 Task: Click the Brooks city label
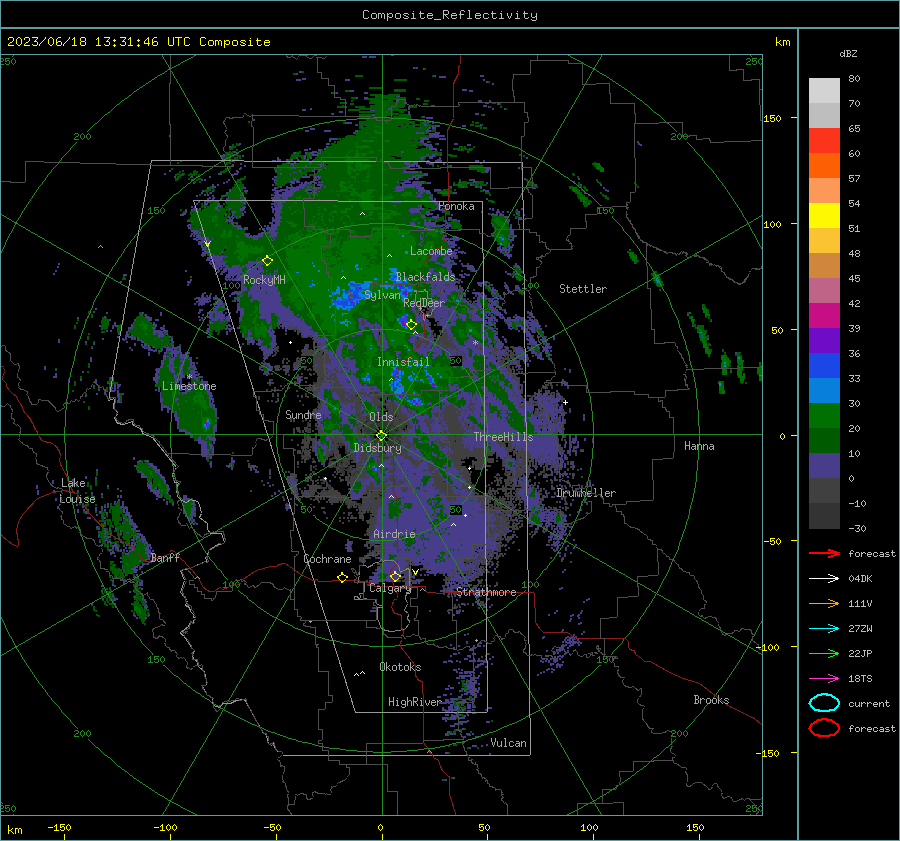click(711, 700)
